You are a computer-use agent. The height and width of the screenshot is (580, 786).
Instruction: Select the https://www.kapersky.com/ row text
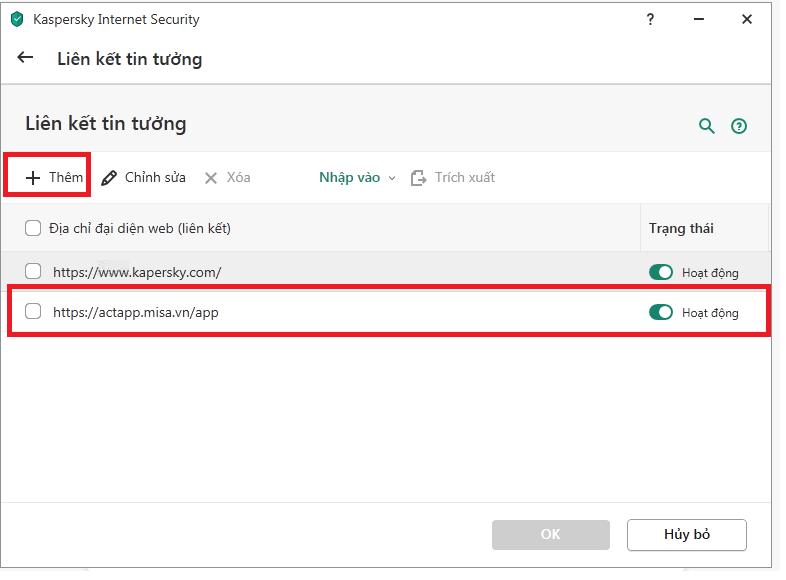click(x=137, y=272)
